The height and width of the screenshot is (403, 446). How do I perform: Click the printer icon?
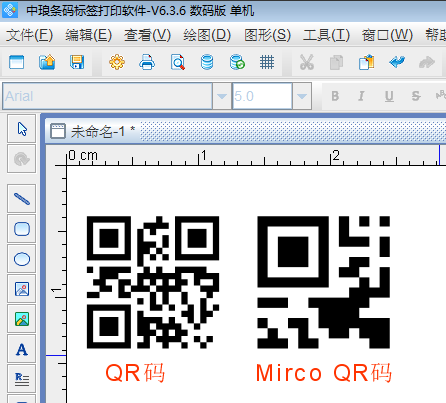(147, 62)
